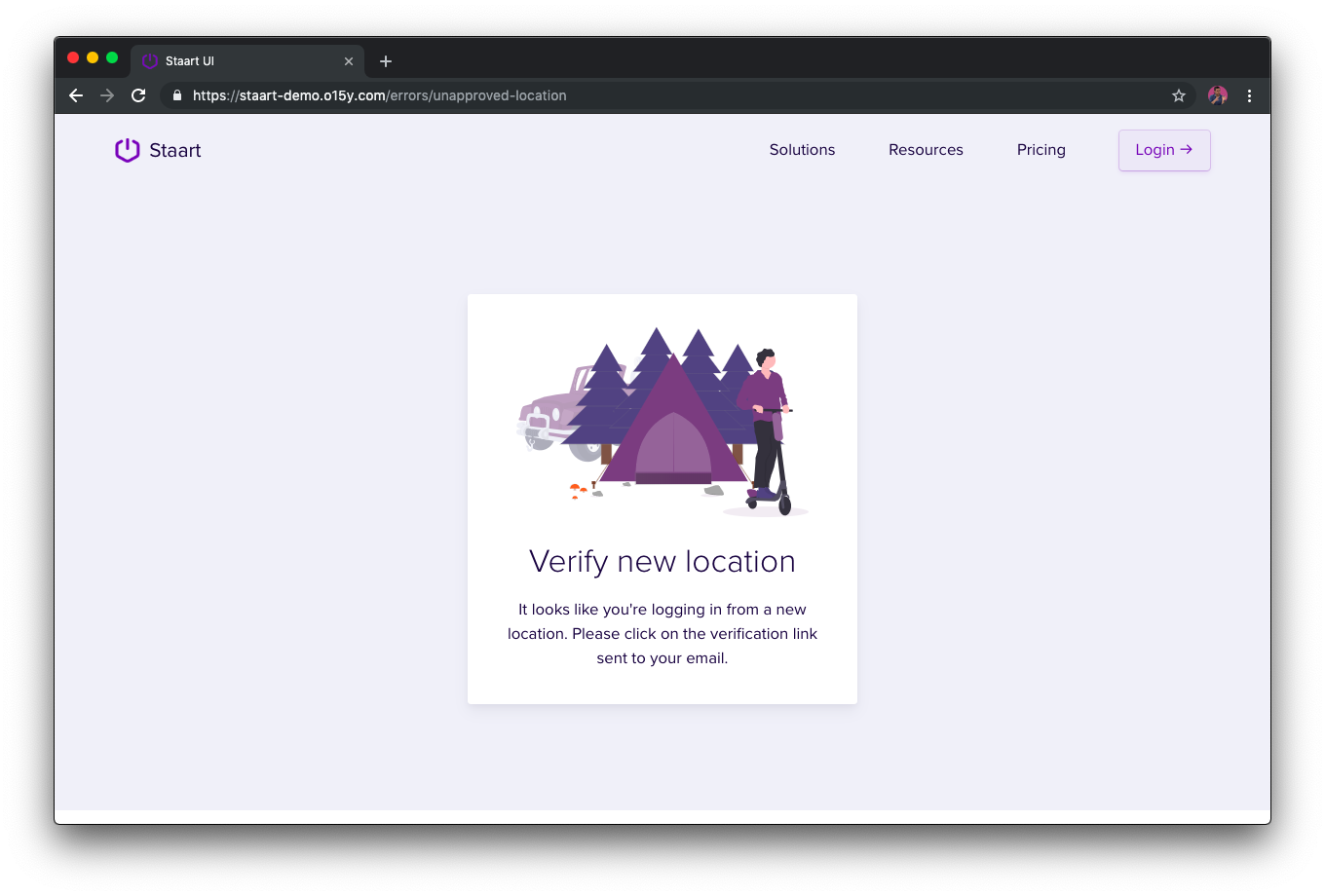Reload the page with the refresh icon
This screenshot has height=896, width=1325.
138,95
